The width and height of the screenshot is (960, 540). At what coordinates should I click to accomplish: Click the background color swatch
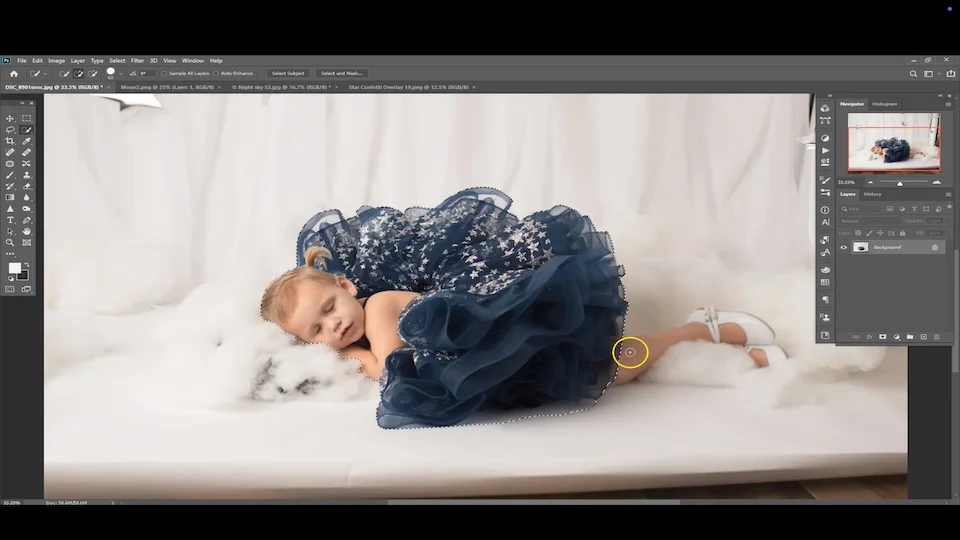24,276
